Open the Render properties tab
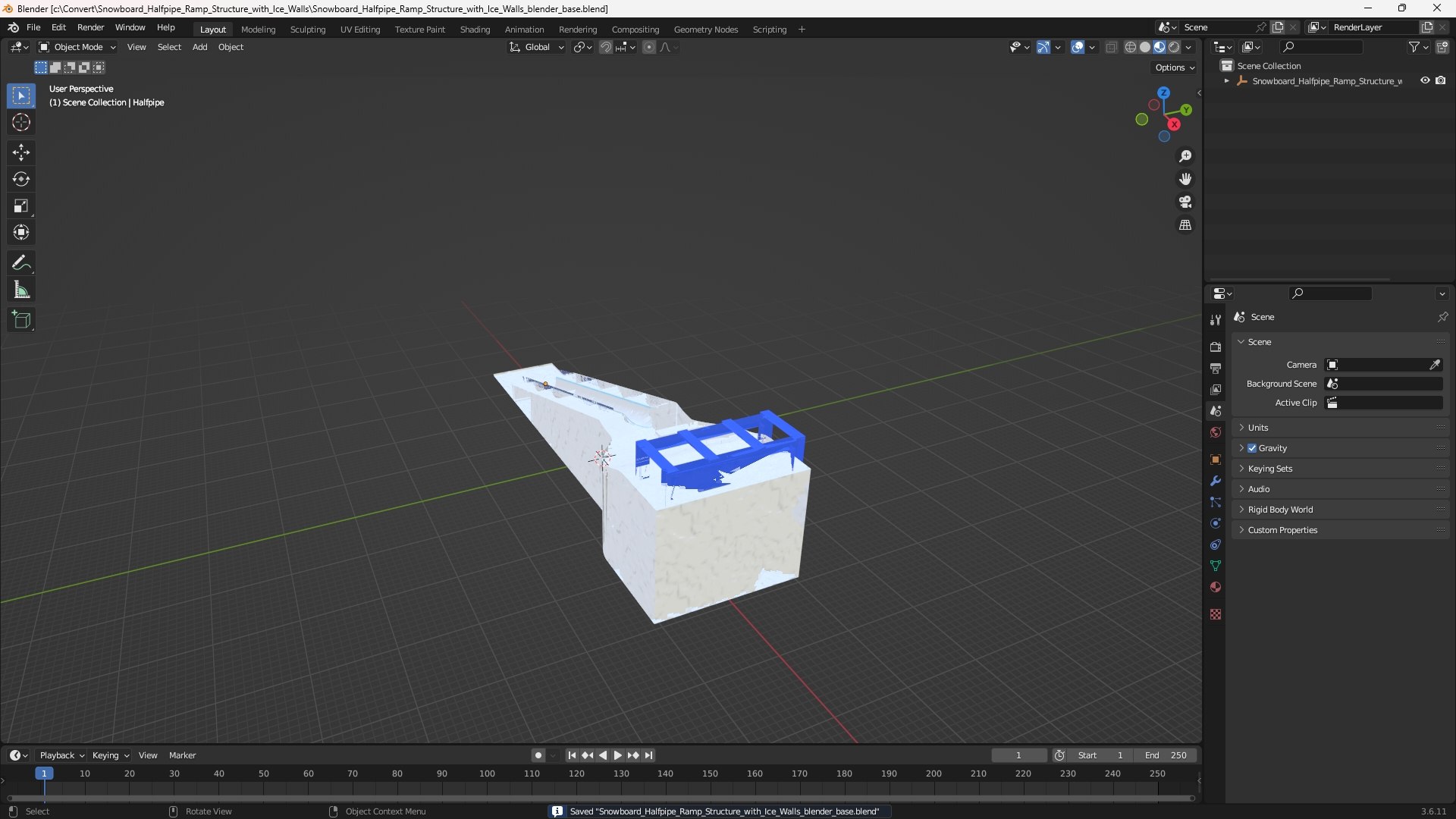This screenshot has width=1456, height=819. point(1216,347)
